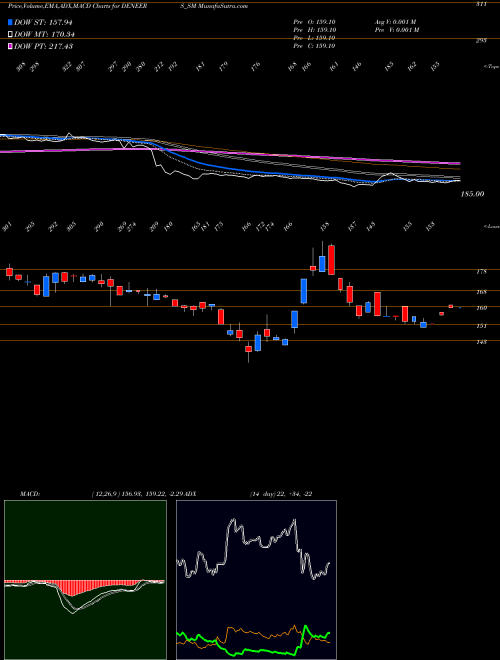Click the blue DOW ST legend swatch
Screen dimensions: 500x660
point(10,23)
